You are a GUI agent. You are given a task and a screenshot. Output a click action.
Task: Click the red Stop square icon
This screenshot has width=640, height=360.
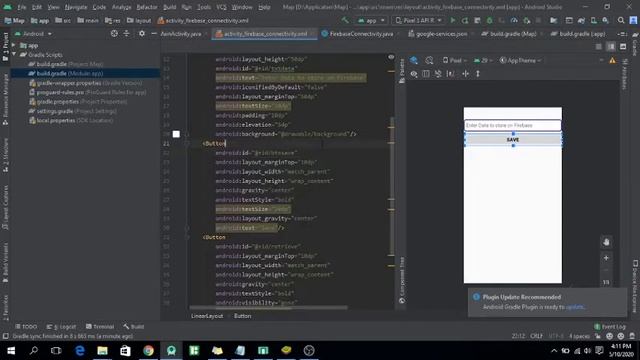pyautogui.click(x=539, y=20)
